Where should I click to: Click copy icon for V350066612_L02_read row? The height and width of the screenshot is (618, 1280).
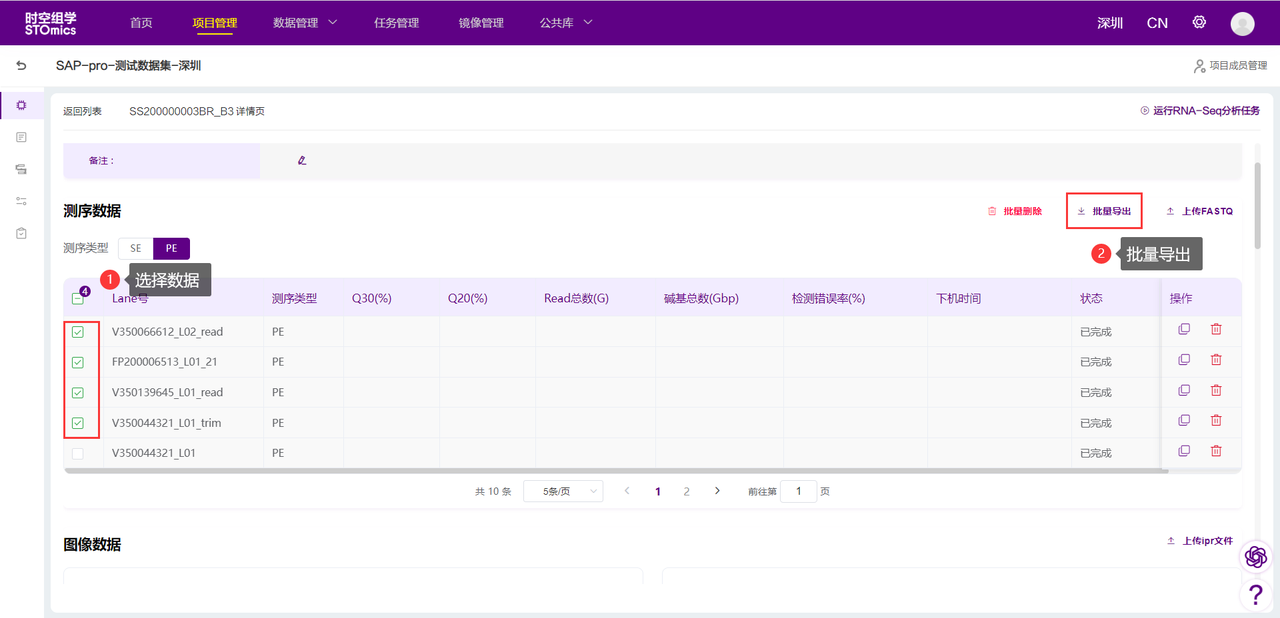1184,330
